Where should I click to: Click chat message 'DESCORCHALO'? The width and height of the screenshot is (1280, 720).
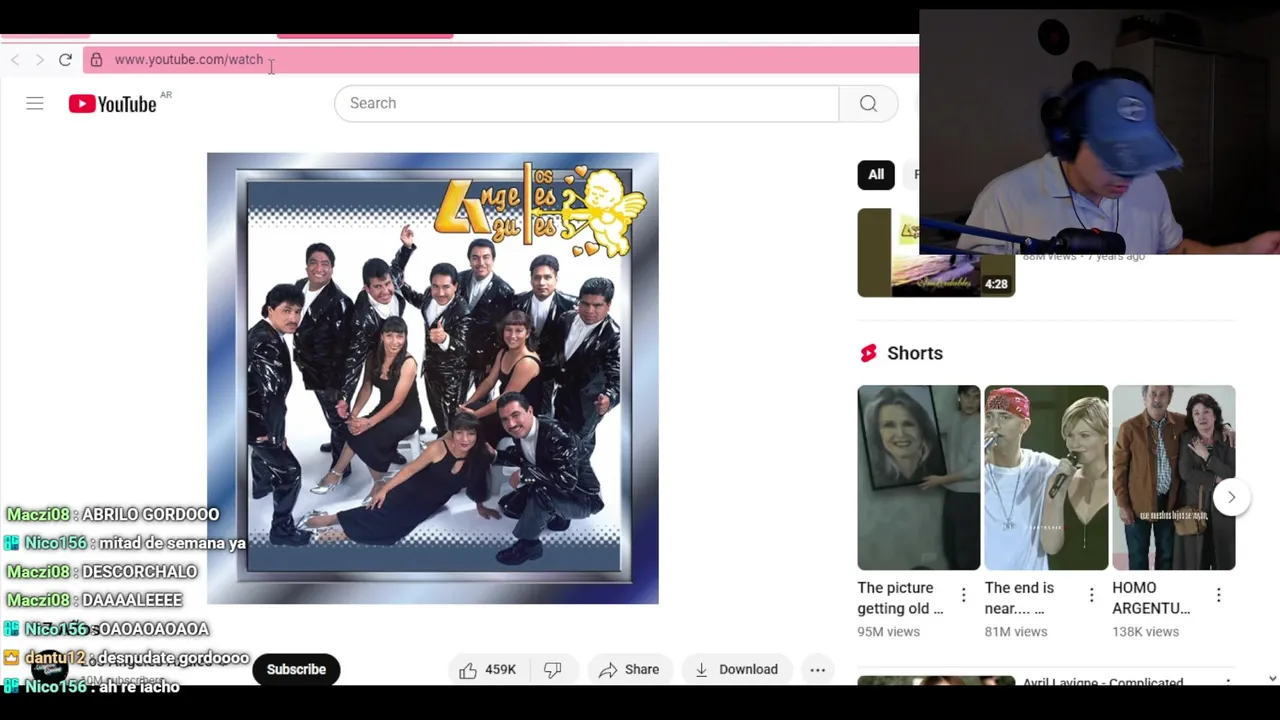[140, 572]
